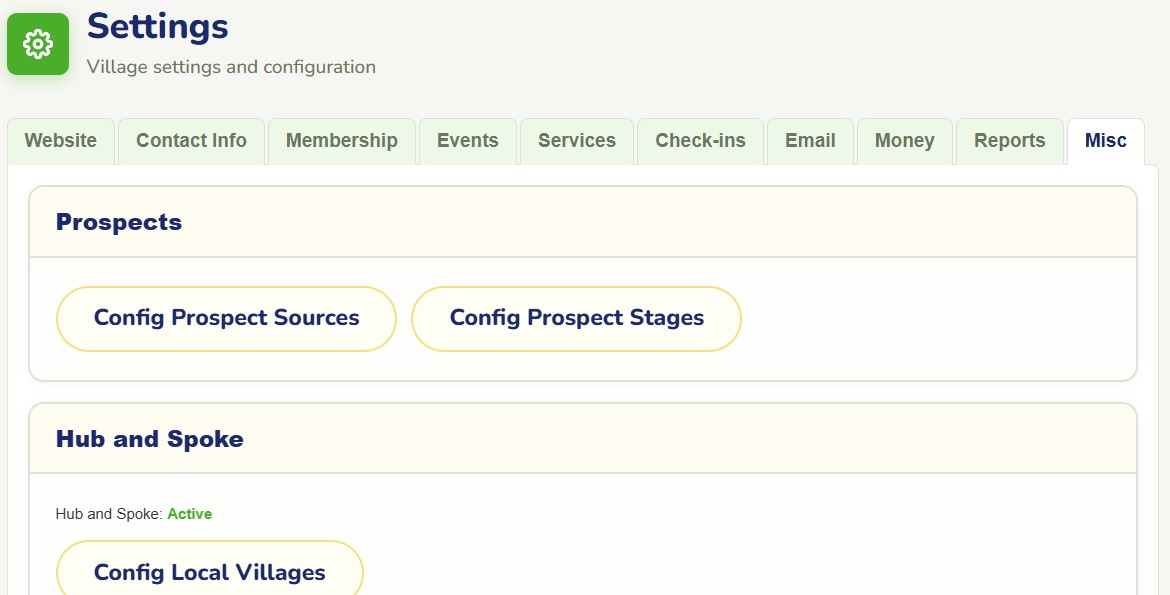Switch to the Check-ins tab
Screen dimensions: 1170x595
click(701, 141)
